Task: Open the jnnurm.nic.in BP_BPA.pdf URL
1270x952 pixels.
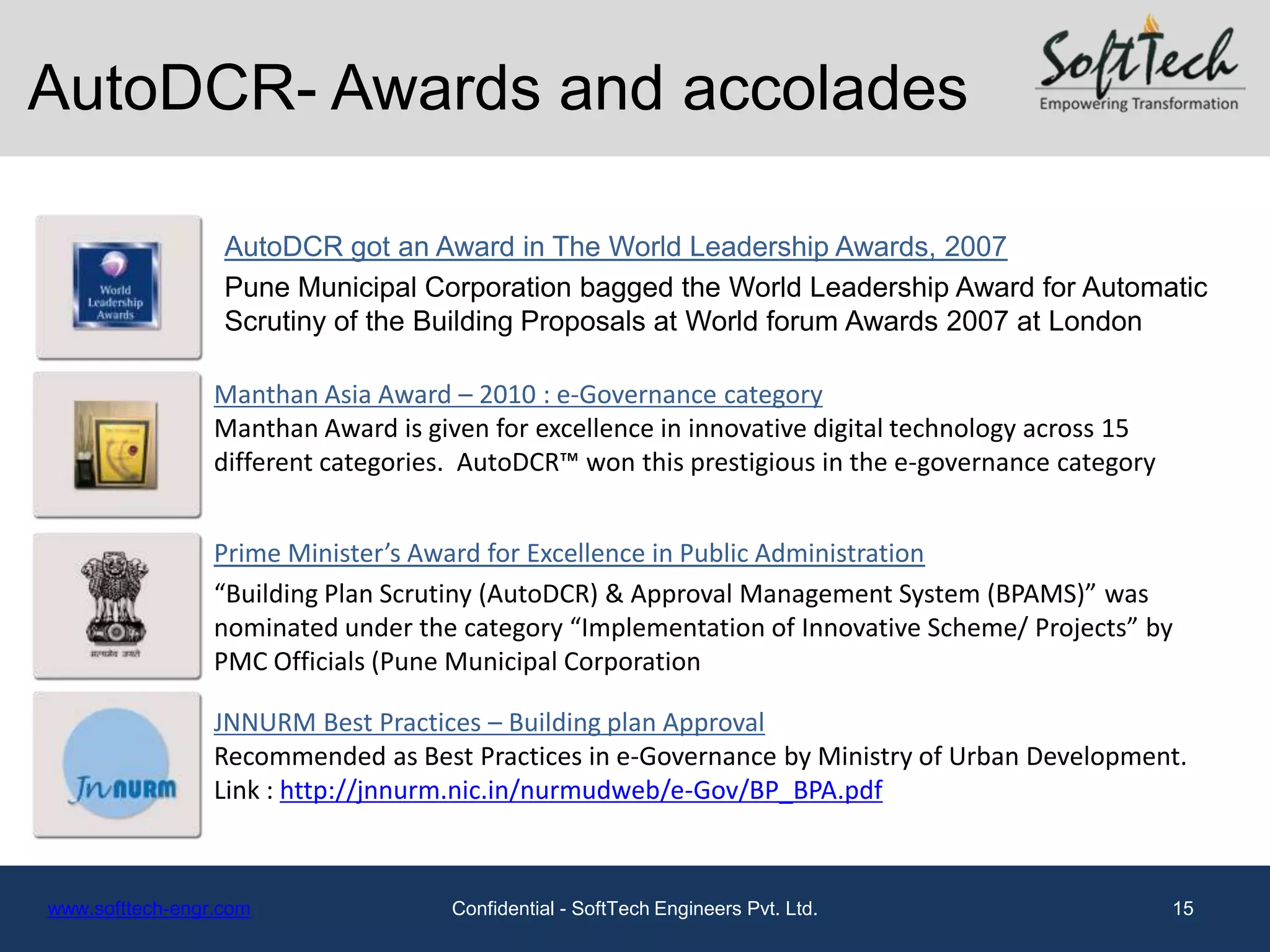Action: click(x=581, y=790)
